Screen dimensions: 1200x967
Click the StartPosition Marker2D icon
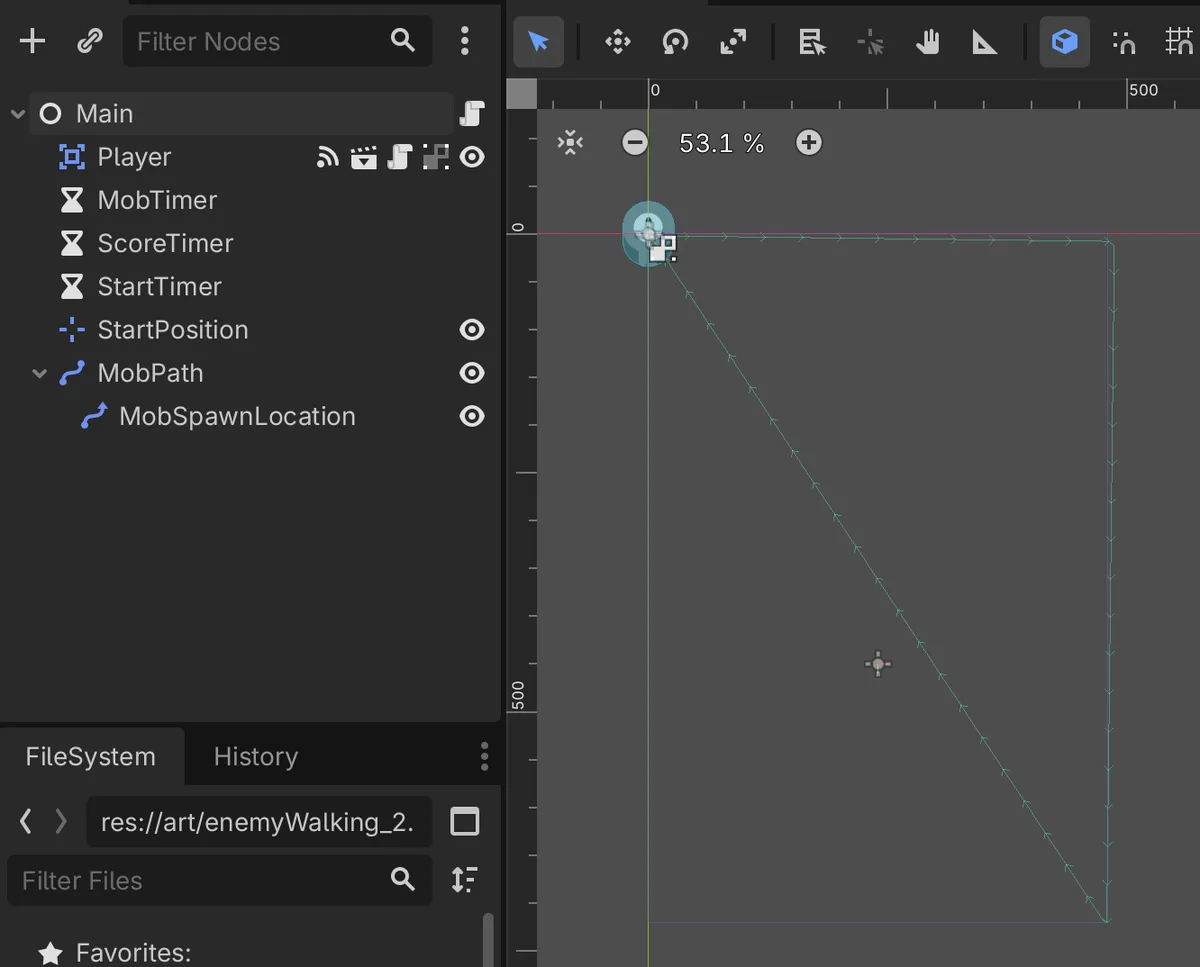coord(72,330)
